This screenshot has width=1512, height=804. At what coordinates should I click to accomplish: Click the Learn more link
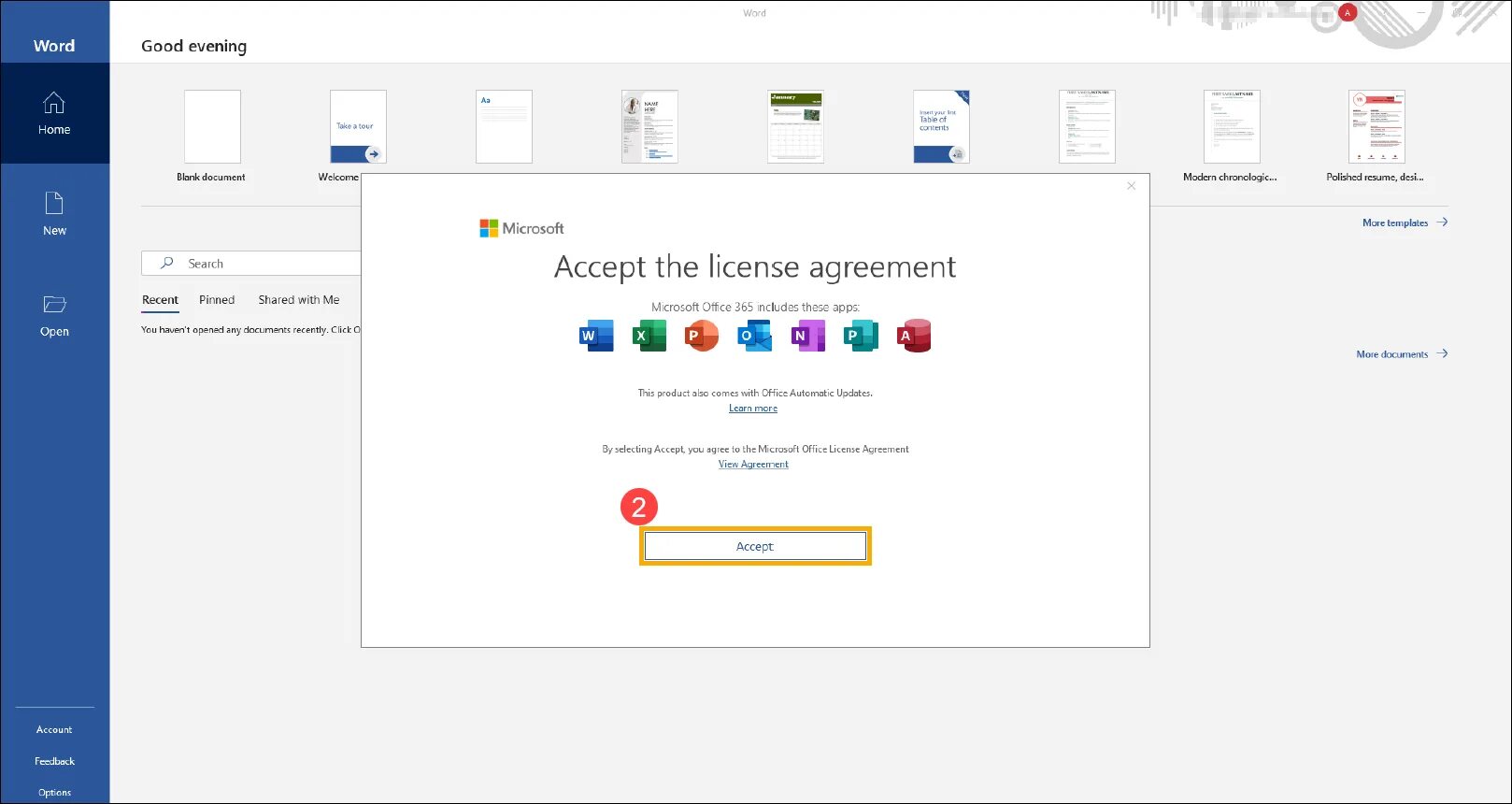753,409
